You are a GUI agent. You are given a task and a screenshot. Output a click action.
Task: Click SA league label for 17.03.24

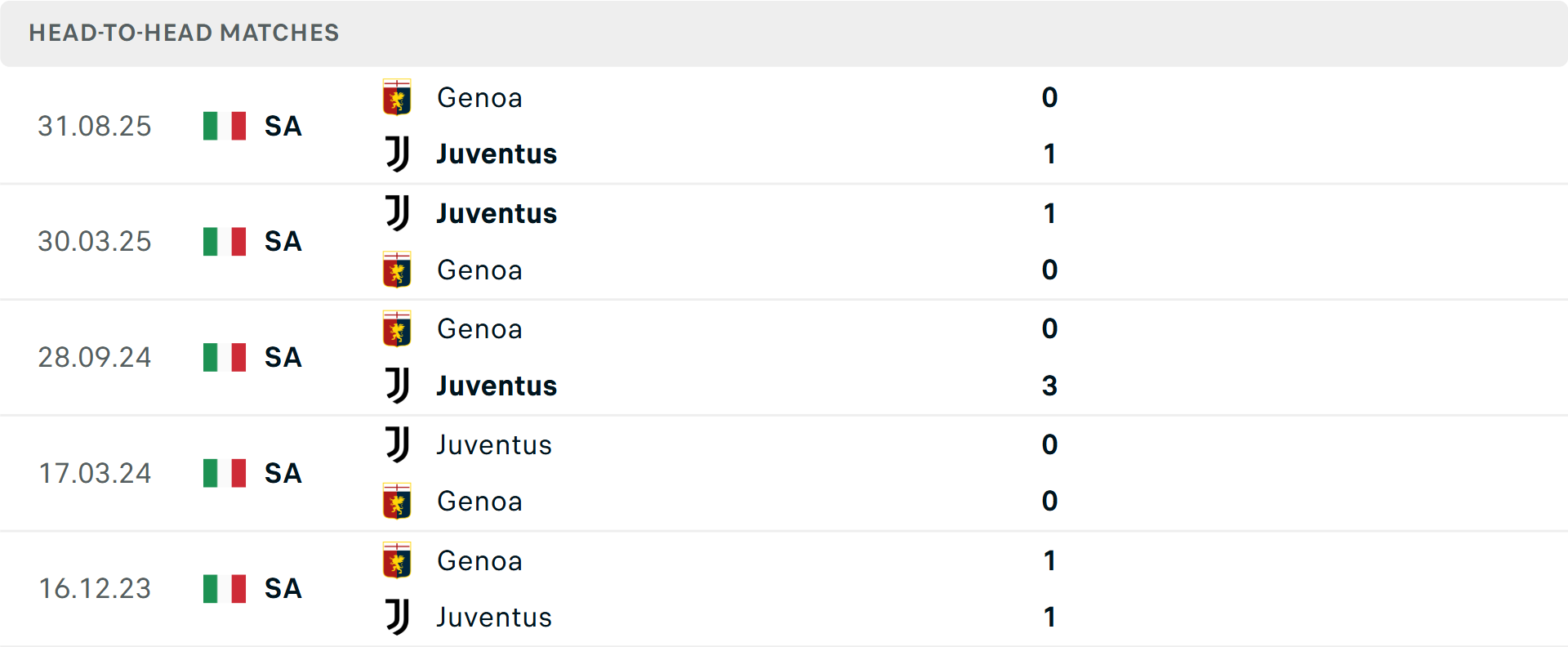pos(283,473)
